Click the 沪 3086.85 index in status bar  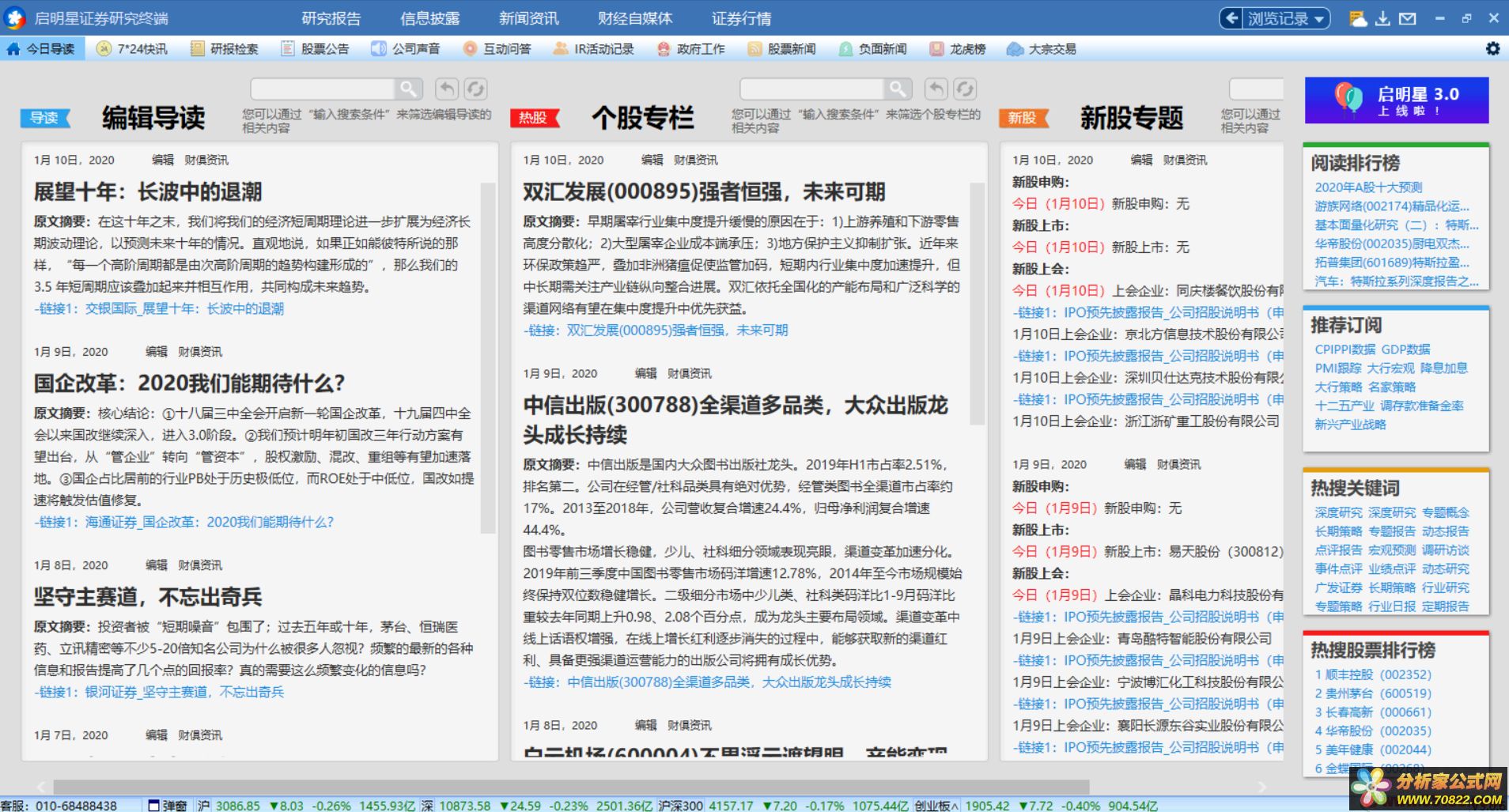[229, 805]
